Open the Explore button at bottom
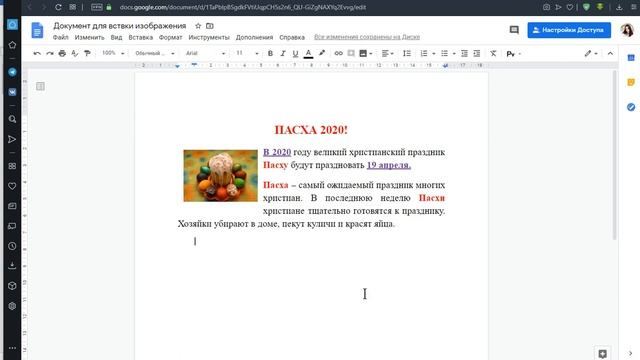This screenshot has width=640, height=360. click(602, 353)
